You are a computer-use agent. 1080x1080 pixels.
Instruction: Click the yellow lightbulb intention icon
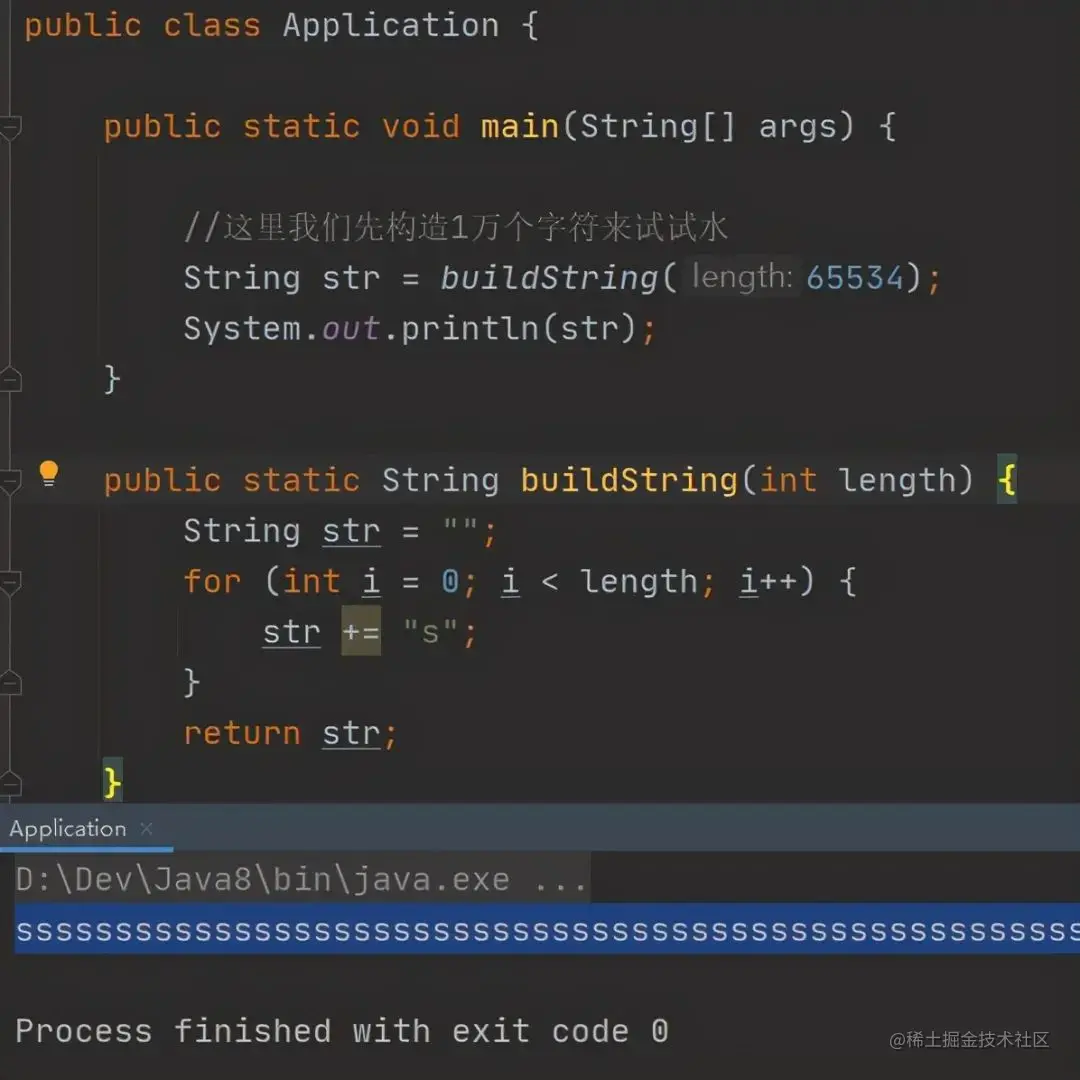(49, 474)
